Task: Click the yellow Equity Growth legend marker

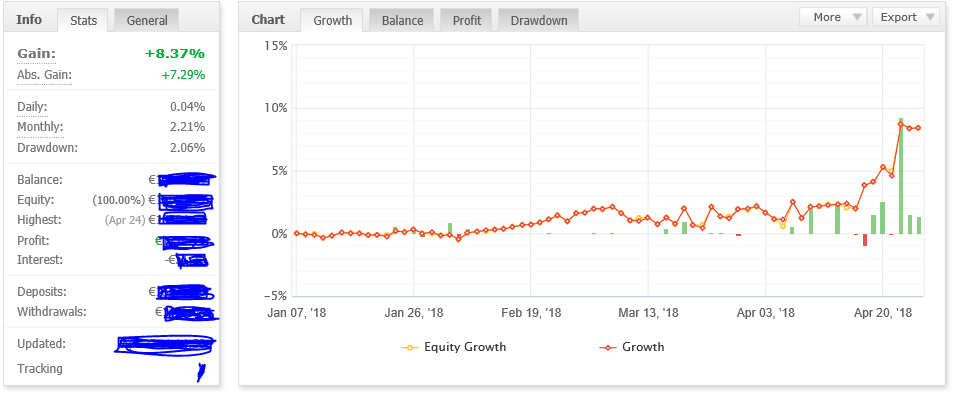Action: pos(410,348)
